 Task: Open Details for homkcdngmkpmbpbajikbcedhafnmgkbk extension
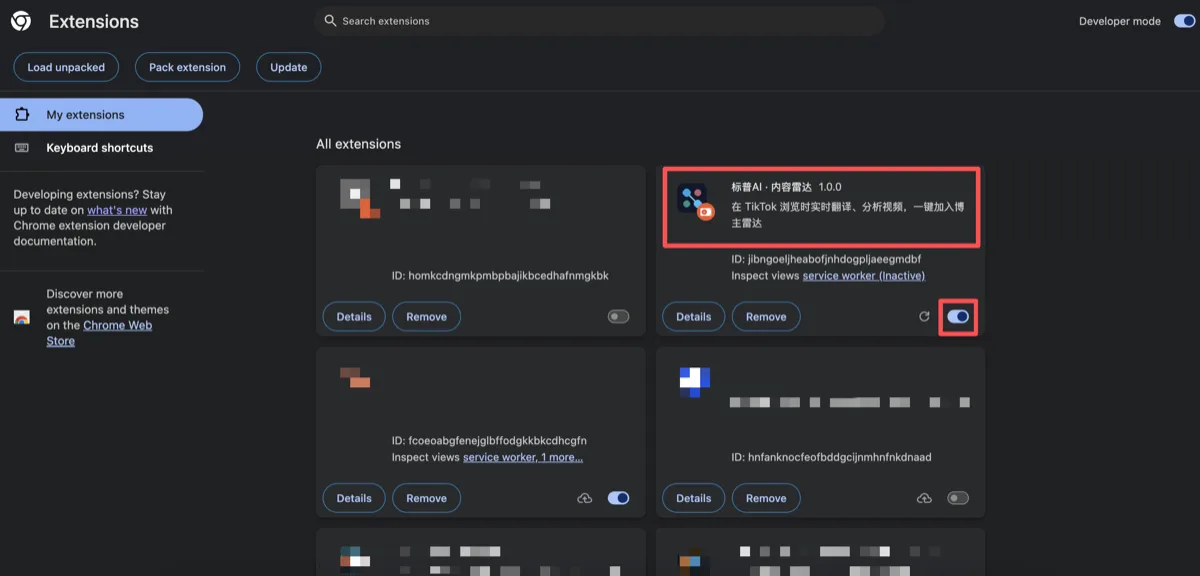click(x=354, y=317)
